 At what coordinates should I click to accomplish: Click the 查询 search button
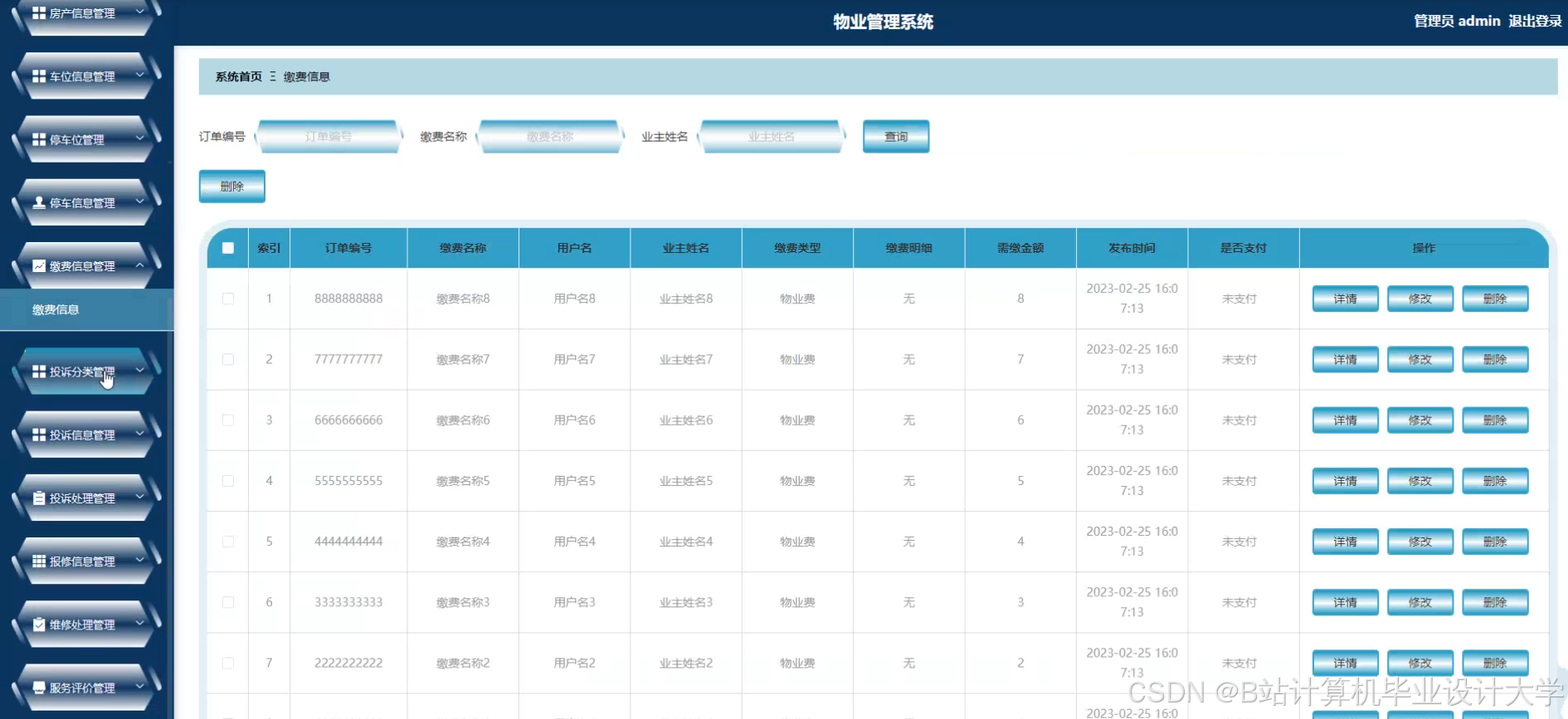point(896,137)
